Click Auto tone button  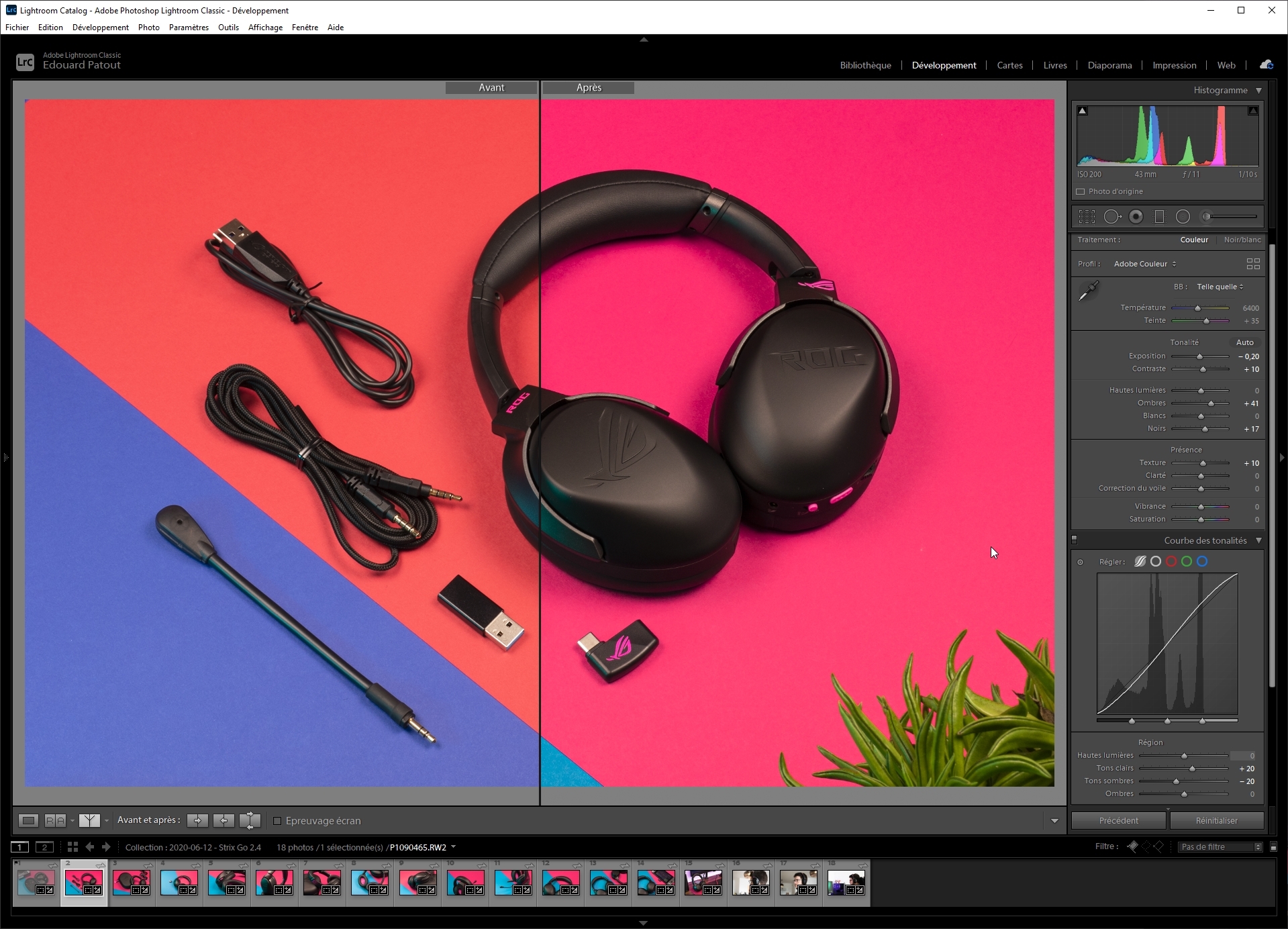(1244, 342)
